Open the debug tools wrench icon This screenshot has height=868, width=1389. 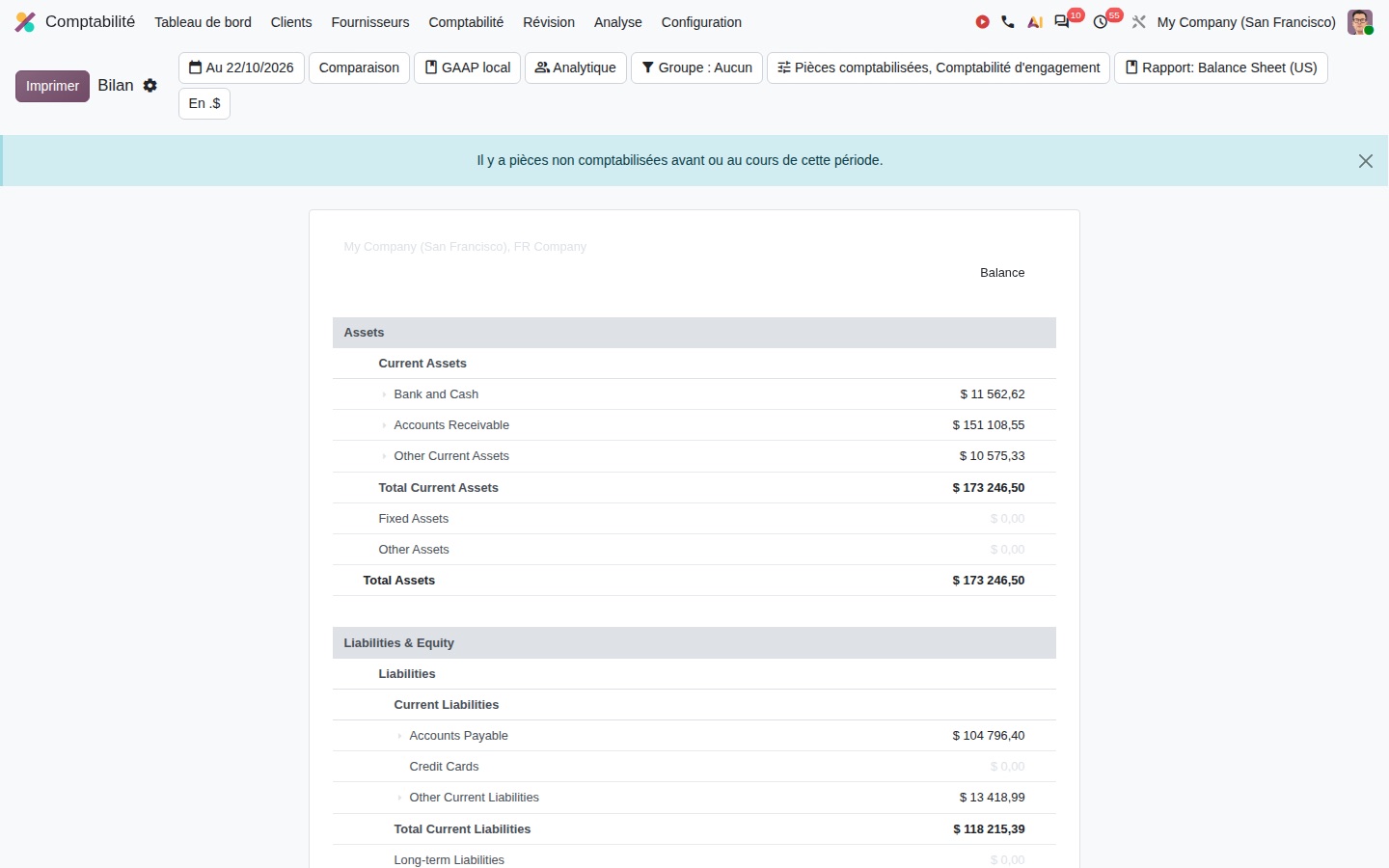[x=1139, y=22]
